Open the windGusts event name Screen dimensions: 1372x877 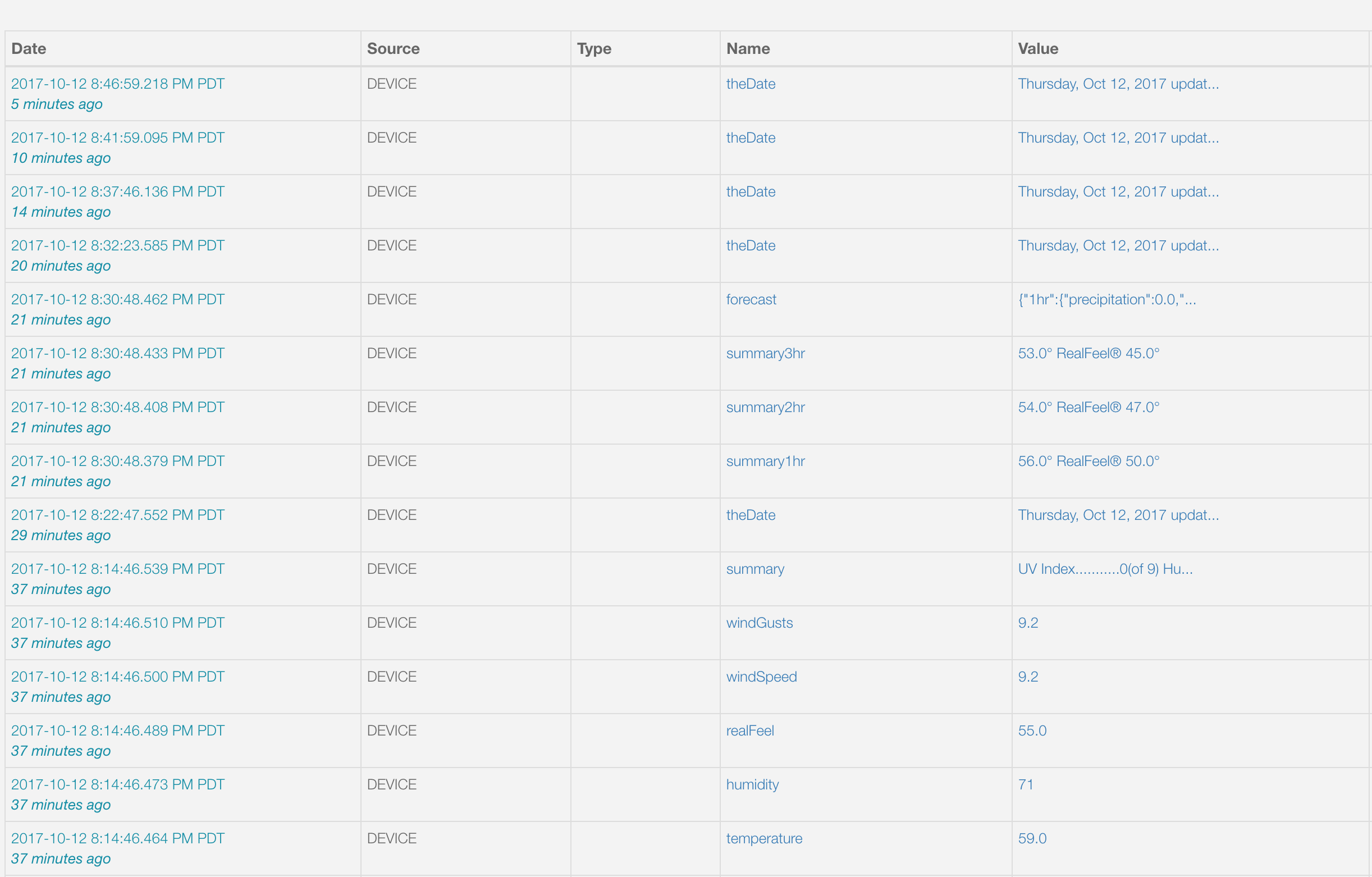760,623
